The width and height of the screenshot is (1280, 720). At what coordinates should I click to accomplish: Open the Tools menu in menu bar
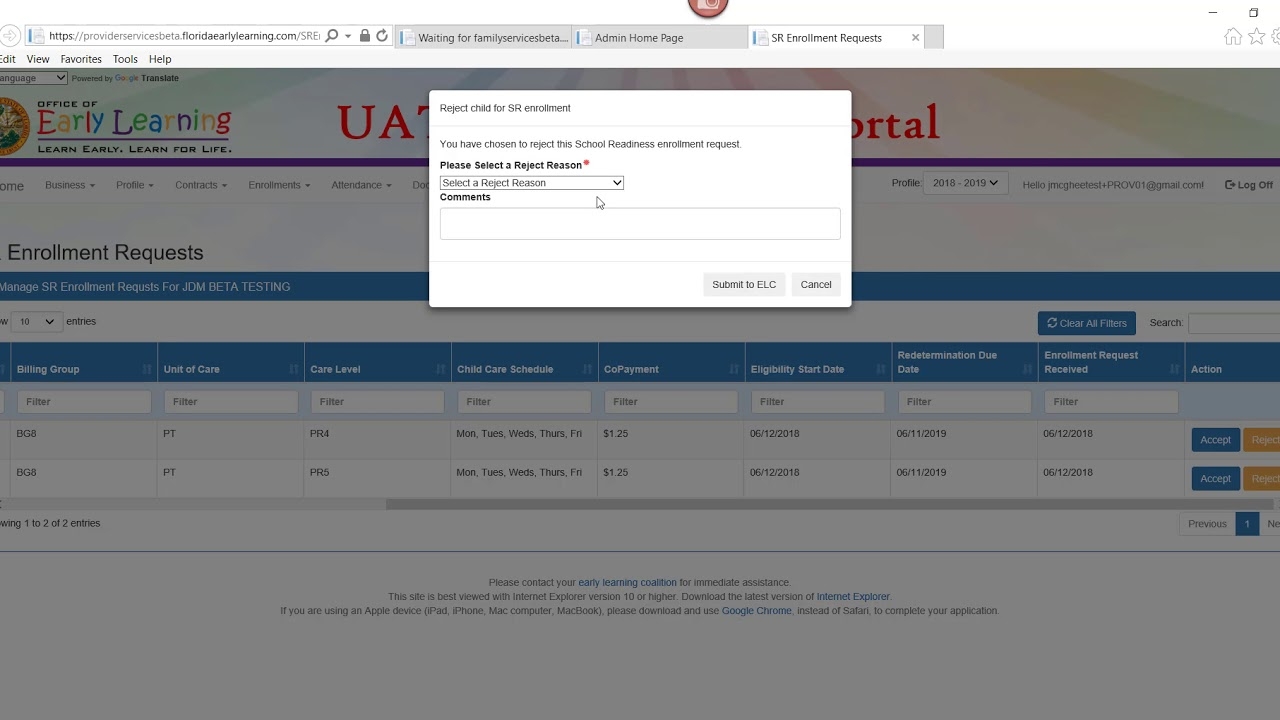click(x=125, y=59)
